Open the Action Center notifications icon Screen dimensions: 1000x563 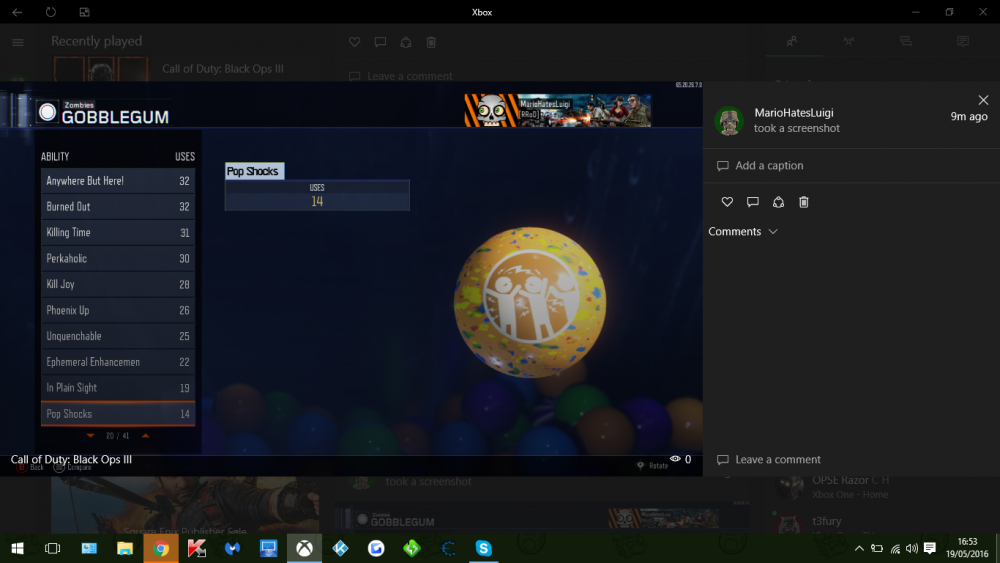coord(930,548)
